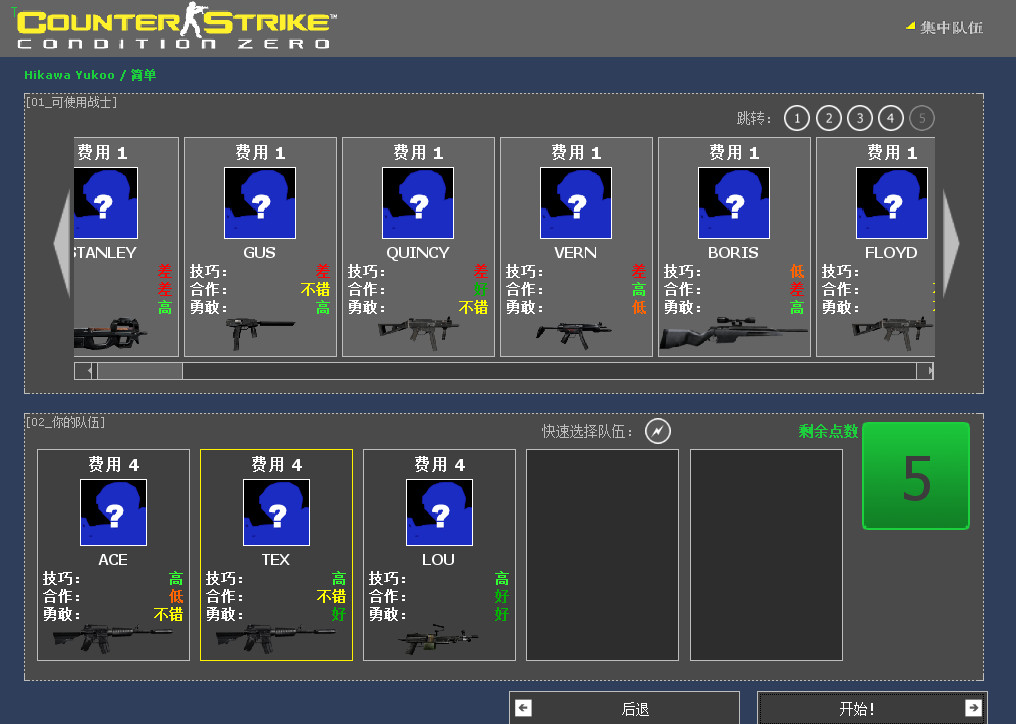This screenshot has width=1016, height=724.
Task: Select recruit GUS's portrait
Action: pyautogui.click(x=260, y=202)
